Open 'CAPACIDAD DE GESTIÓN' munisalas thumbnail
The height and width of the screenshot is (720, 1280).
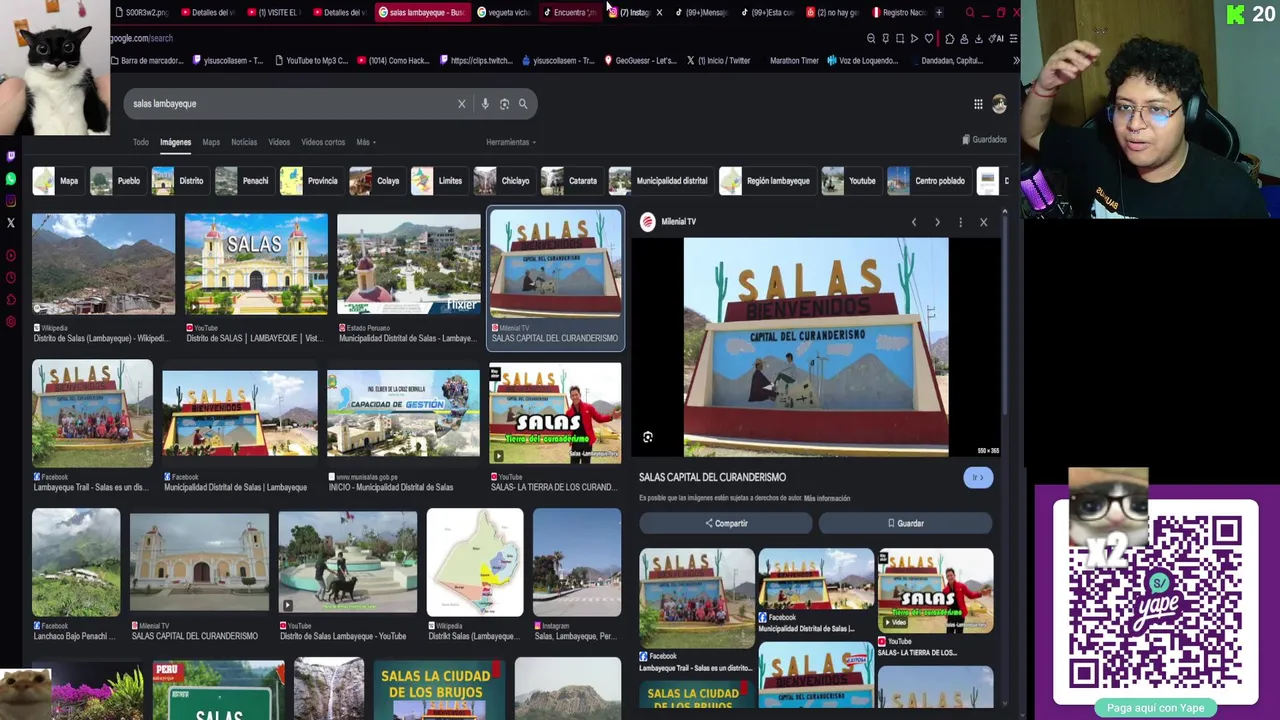click(403, 413)
